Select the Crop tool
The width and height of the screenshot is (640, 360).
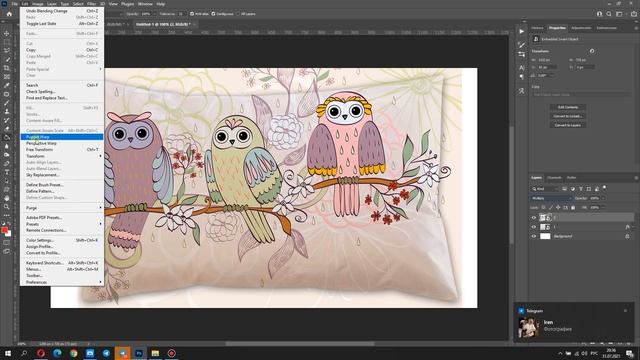coord(7,68)
